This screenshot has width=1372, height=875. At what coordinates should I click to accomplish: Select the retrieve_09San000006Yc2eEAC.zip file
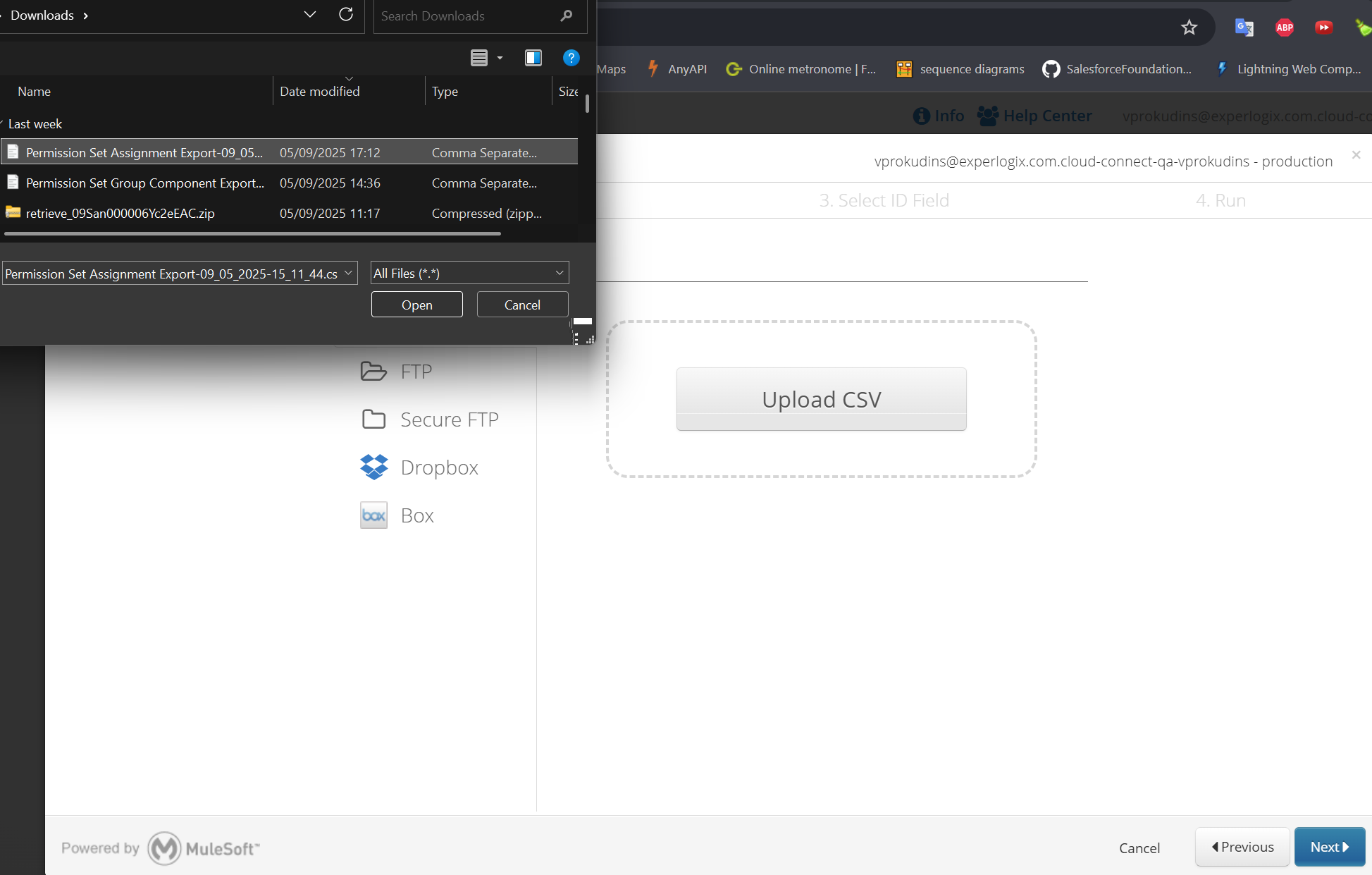click(289, 213)
